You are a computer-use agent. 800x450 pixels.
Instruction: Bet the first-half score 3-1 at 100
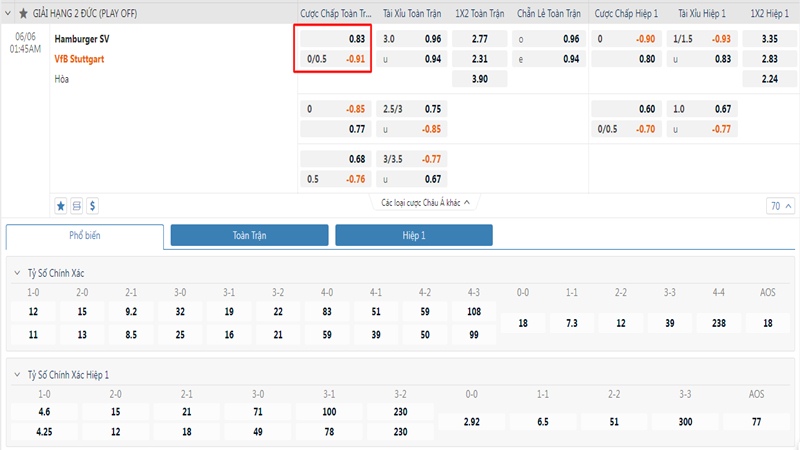point(329,412)
